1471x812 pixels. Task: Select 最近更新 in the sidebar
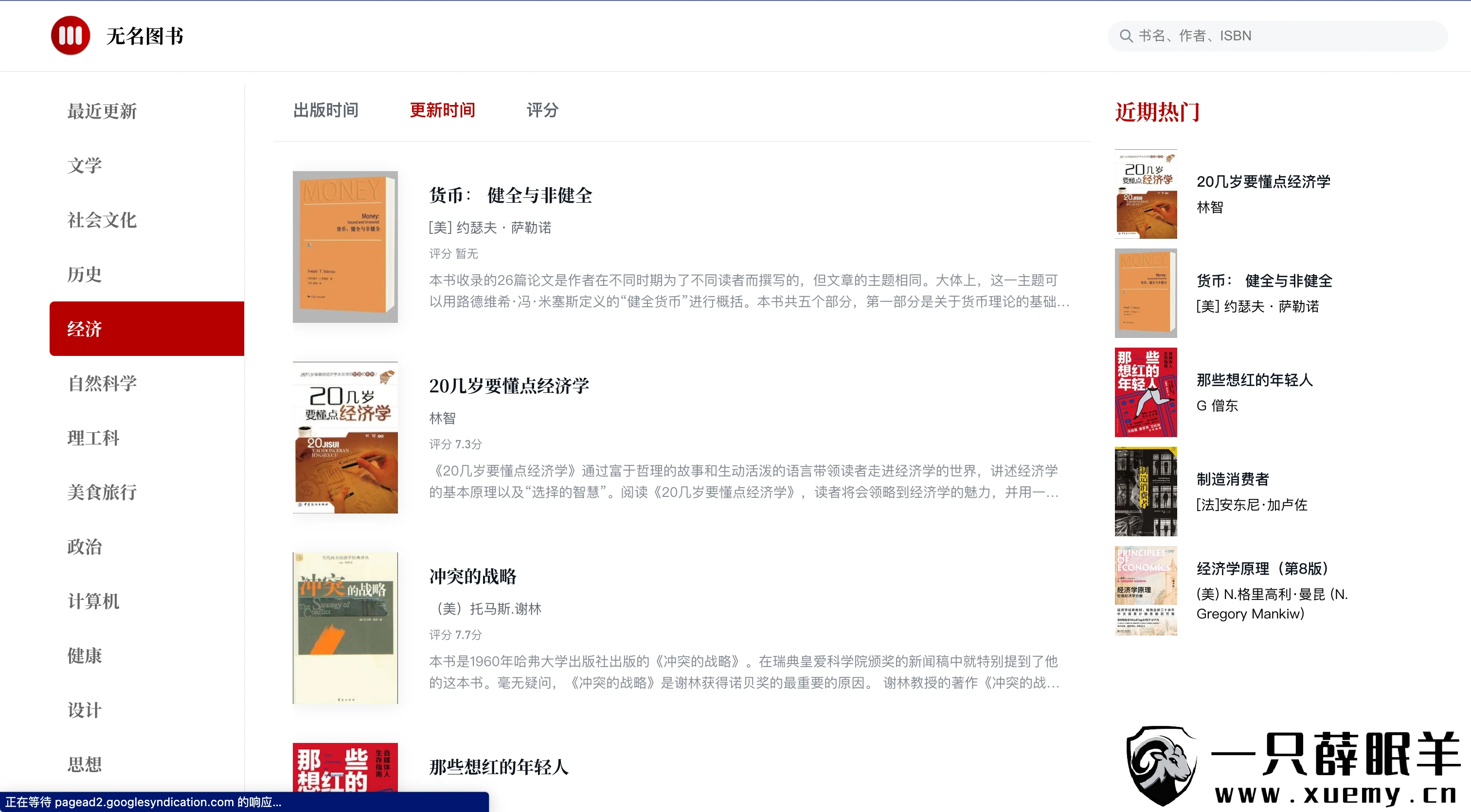click(102, 111)
